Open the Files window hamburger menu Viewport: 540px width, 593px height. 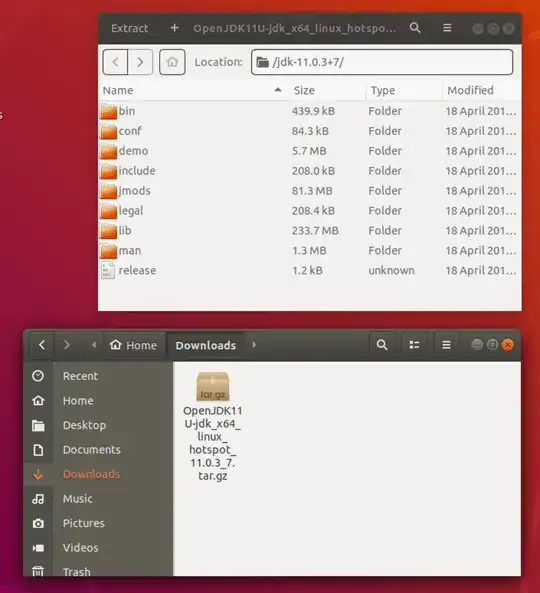point(446,345)
